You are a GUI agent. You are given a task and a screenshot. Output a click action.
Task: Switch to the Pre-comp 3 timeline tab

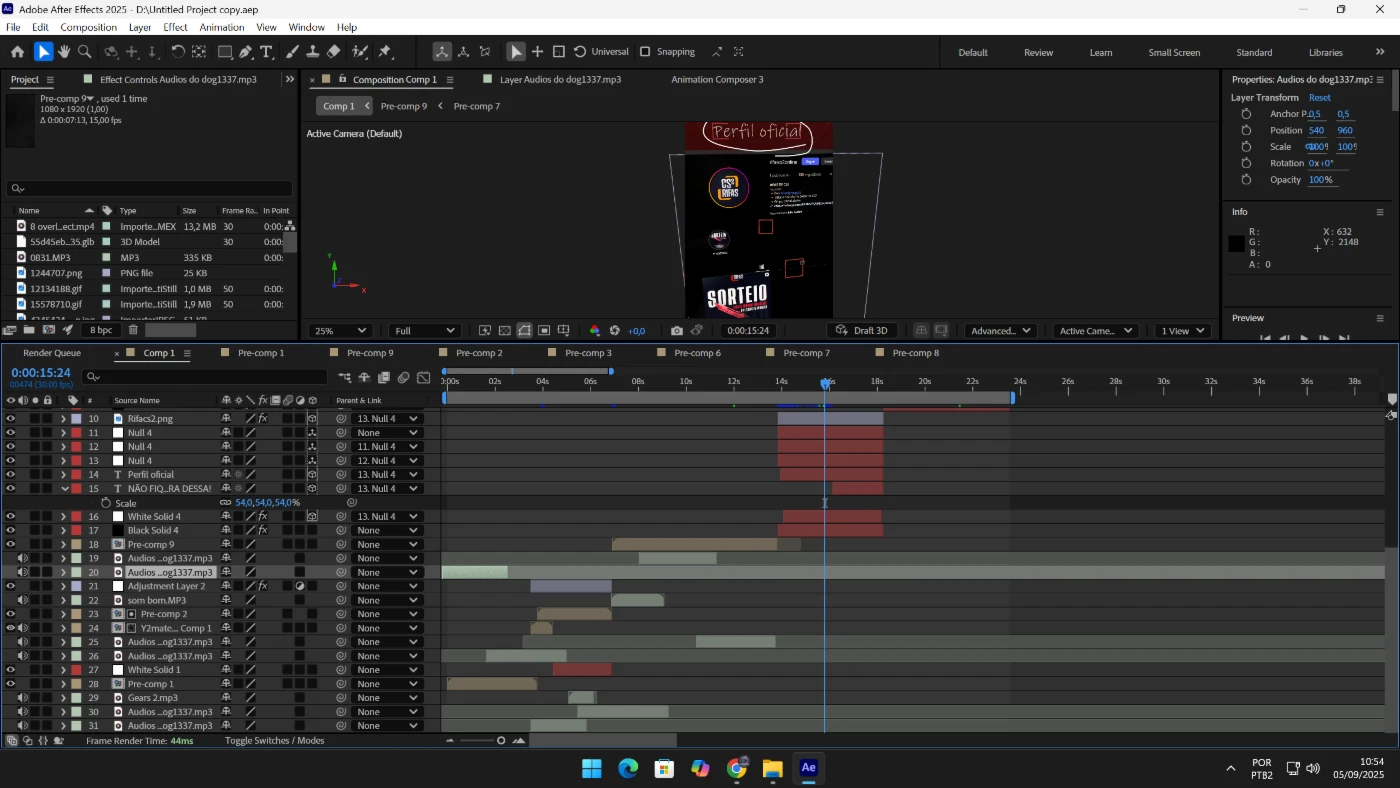click(588, 353)
